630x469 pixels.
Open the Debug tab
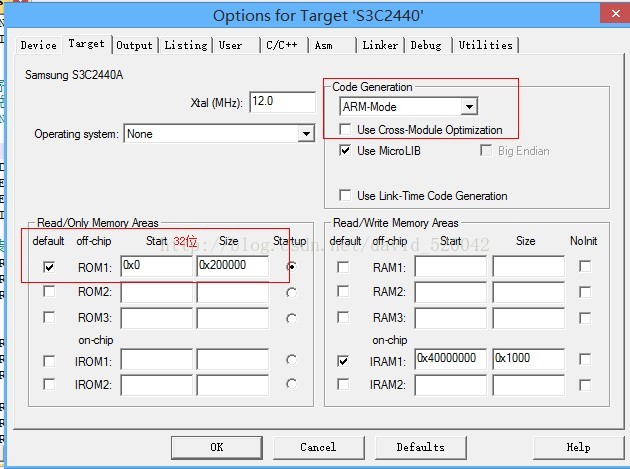pyautogui.click(x=427, y=45)
